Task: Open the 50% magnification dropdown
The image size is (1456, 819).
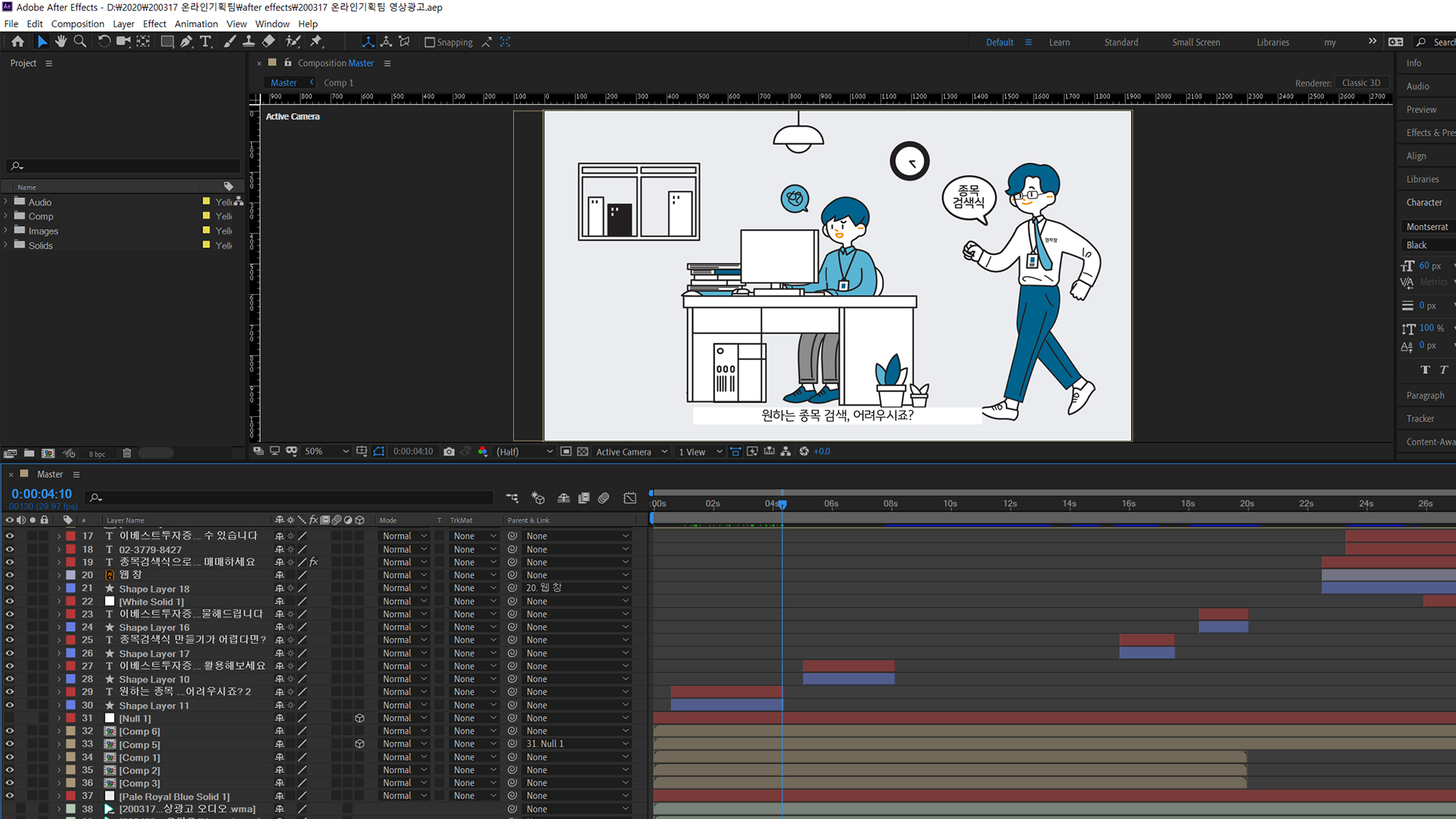Action: [x=327, y=452]
